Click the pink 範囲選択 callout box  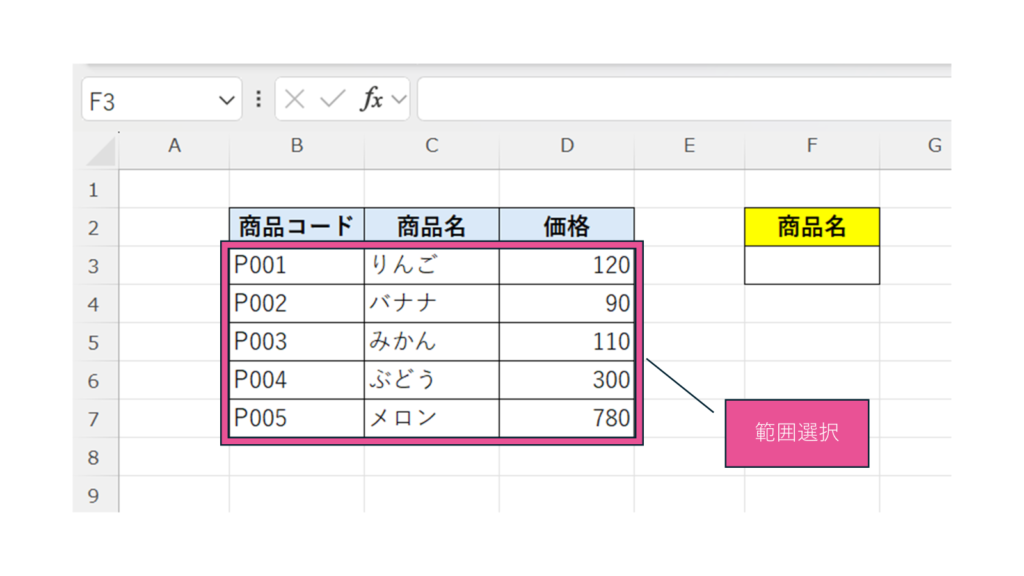[796, 434]
